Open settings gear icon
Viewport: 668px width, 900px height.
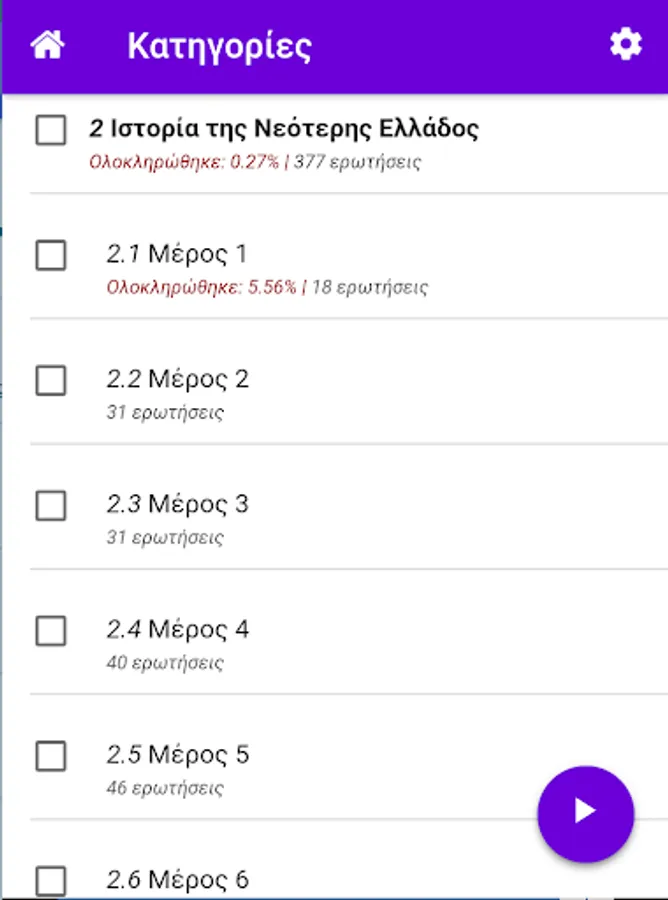pos(626,45)
